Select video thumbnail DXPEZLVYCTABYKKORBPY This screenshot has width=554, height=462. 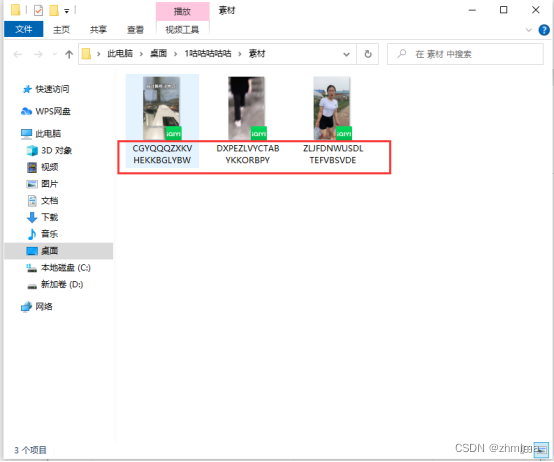tap(247, 108)
